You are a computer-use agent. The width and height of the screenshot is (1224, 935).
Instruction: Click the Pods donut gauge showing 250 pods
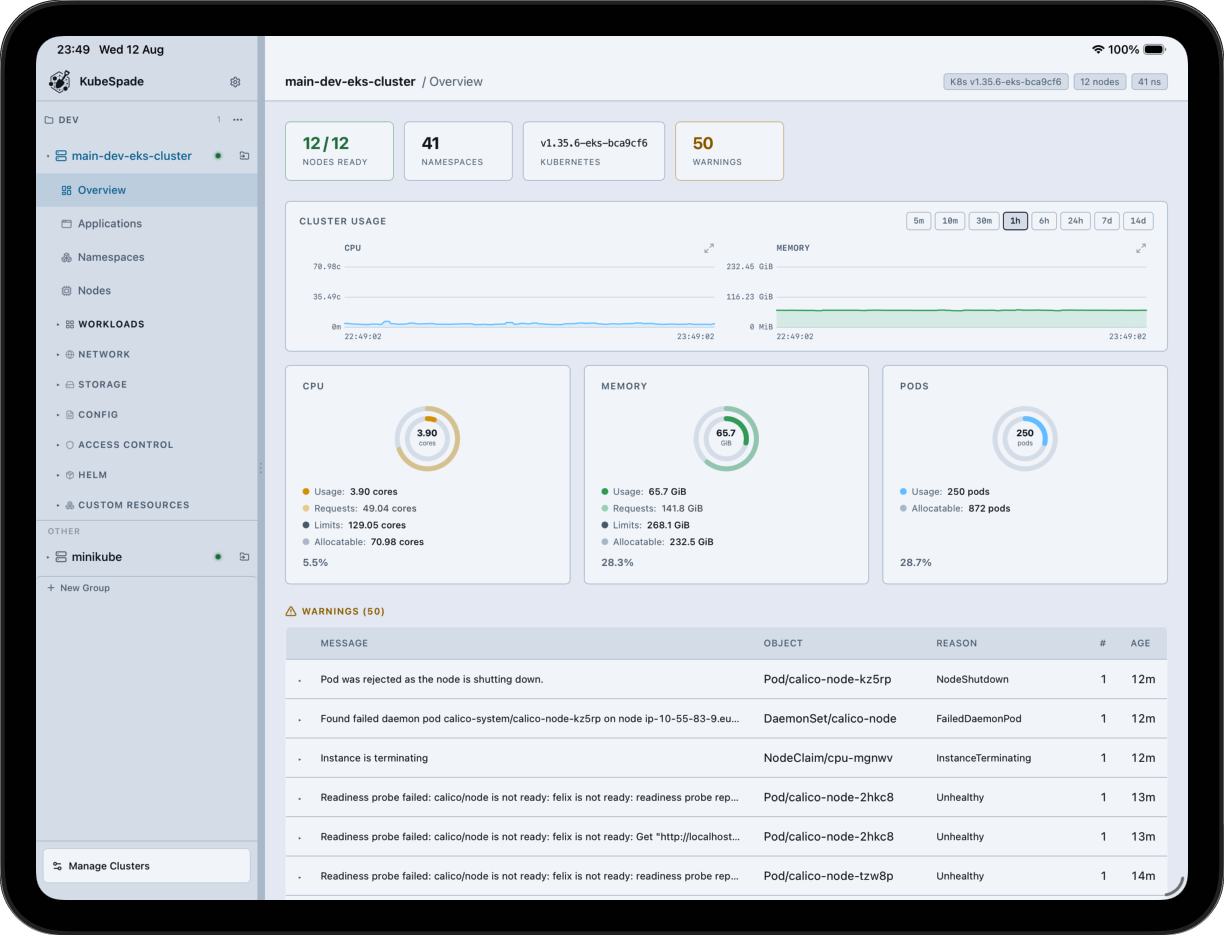[x=1025, y=438]
